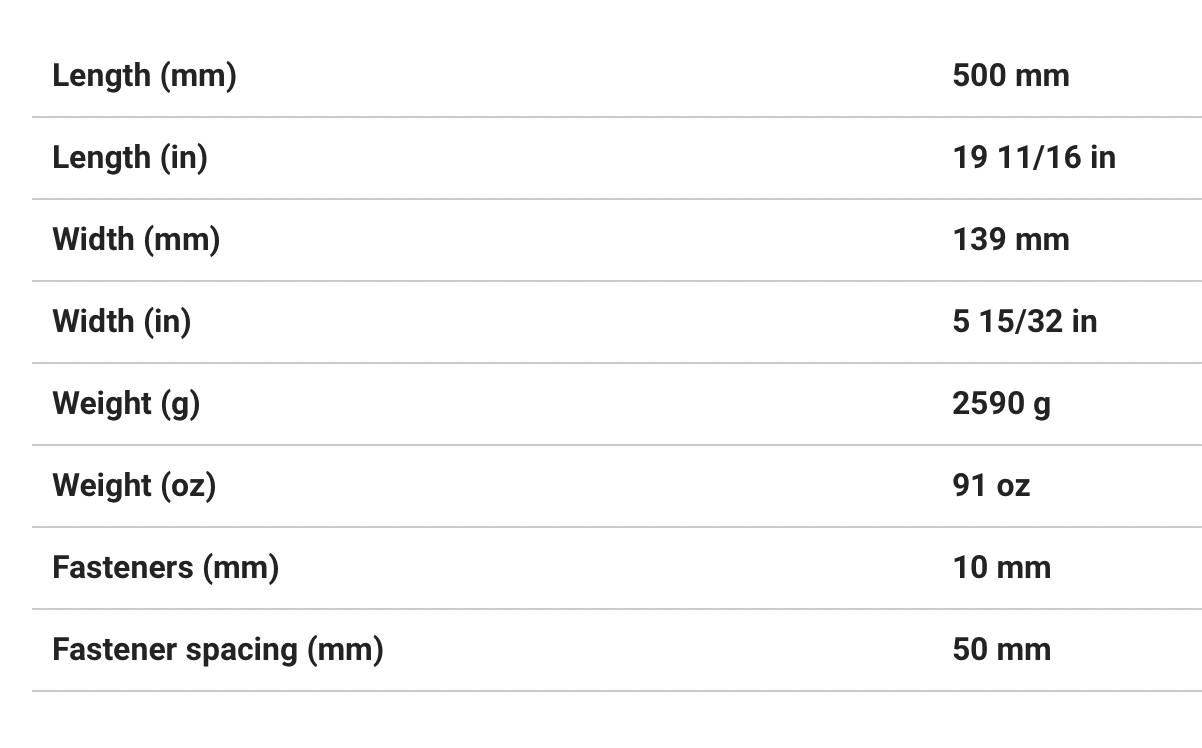Select the 500 mm length value
Image resolution: width=1202 pixels, height=748 pixels.
pyautogui.click(x=1010, y=76)
